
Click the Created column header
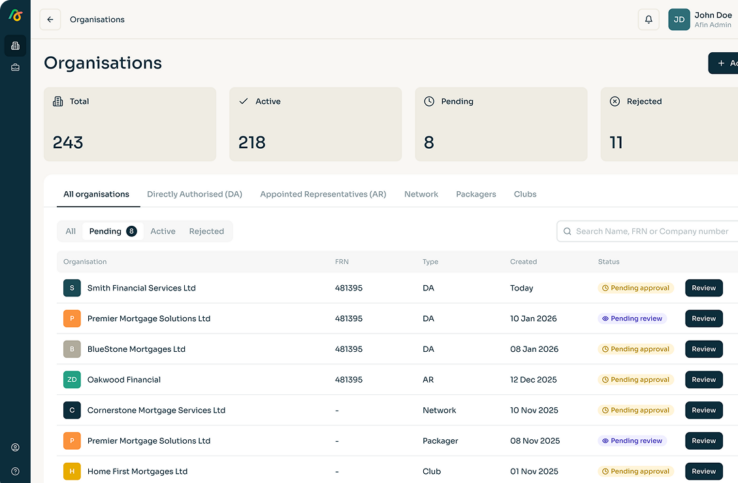click(523, 262)
